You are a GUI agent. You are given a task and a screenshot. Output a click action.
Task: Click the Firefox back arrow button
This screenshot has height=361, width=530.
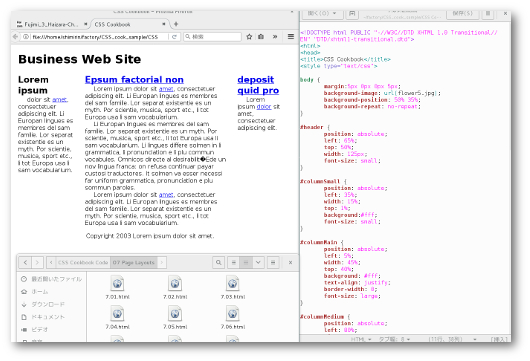pyautogui.click(x=15, y=37)
